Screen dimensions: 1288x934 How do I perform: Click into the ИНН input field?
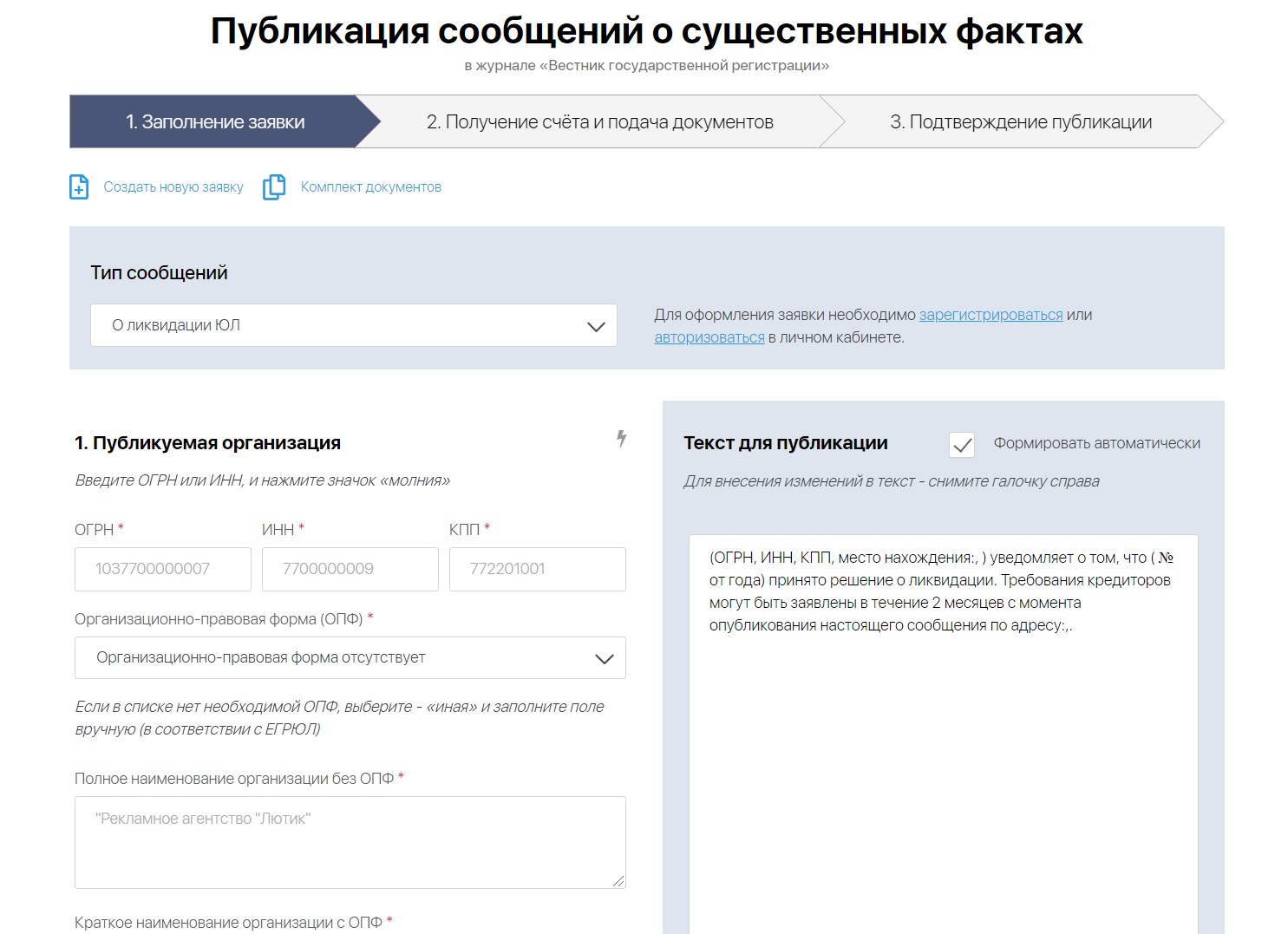pyautogui.click(x=350, y=569)
